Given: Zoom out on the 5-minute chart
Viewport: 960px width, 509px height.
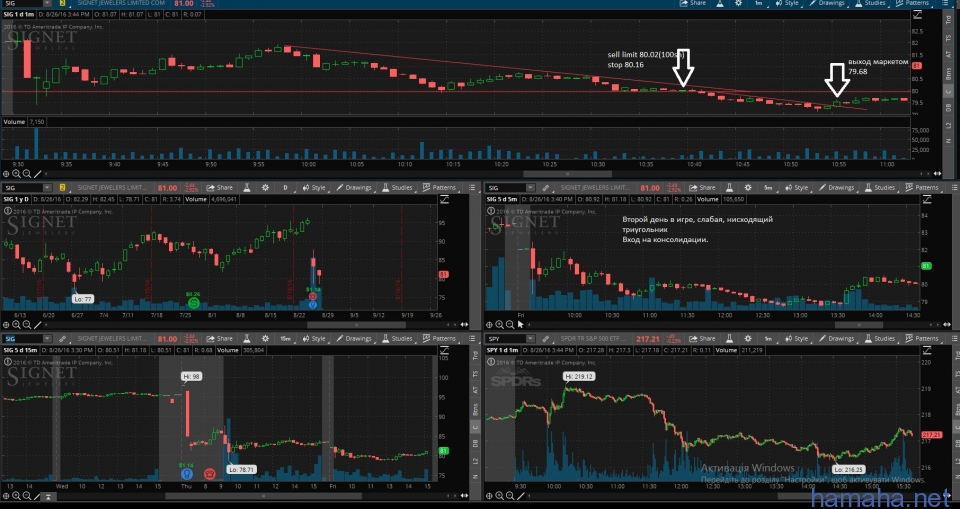Looking at the screenshot, I should 509,325.
